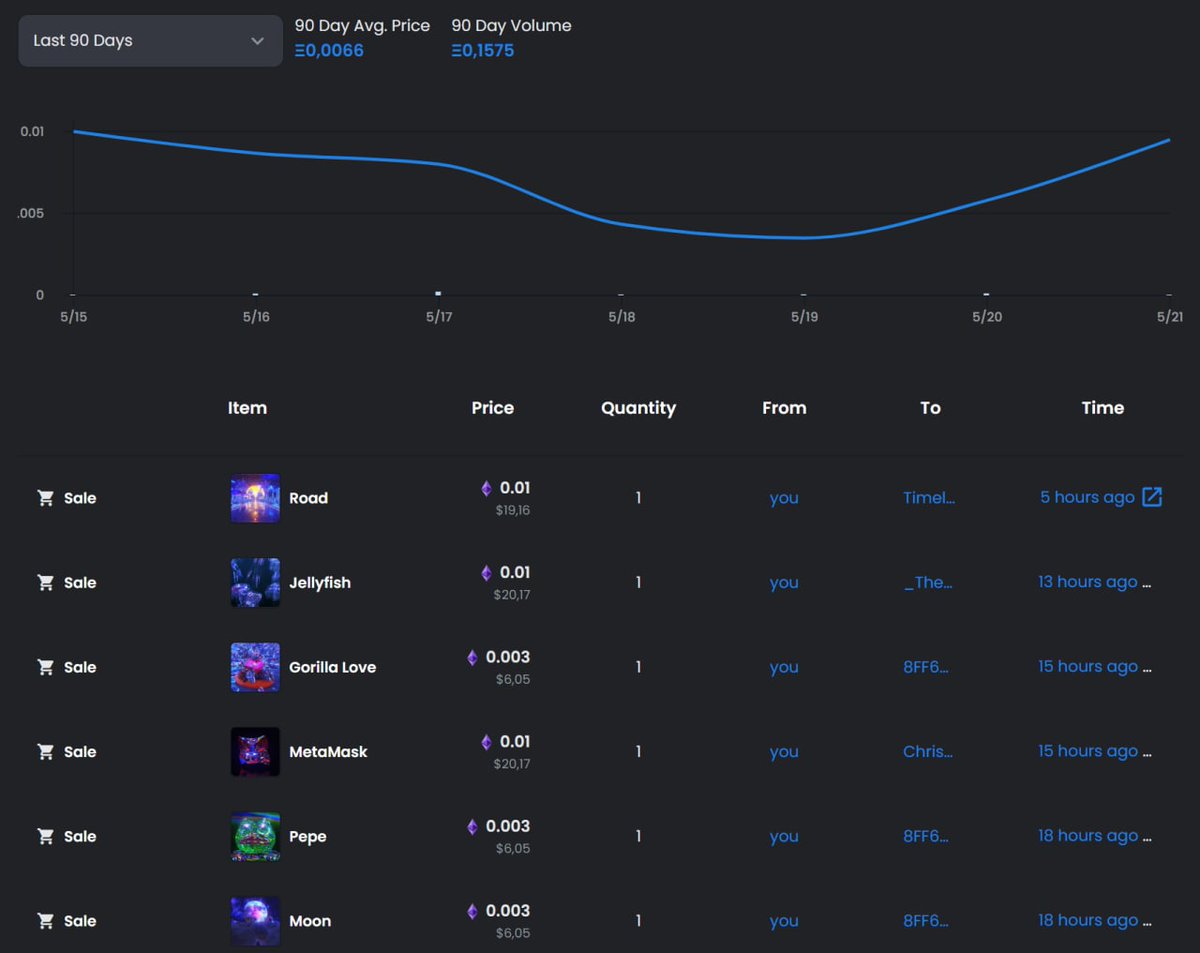
Task: Click 'you' seller link in Gorilla Love row
Action: point(784,667)
